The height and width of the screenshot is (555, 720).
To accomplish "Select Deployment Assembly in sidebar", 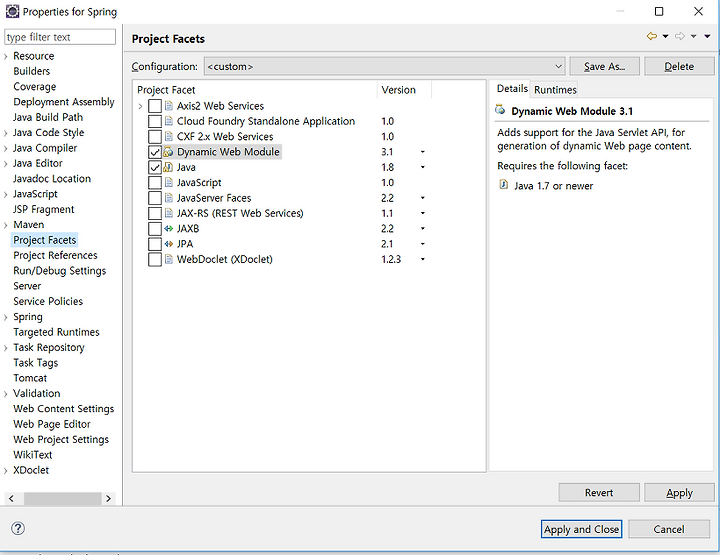I will pyautogui.click(x=63, y=102).
